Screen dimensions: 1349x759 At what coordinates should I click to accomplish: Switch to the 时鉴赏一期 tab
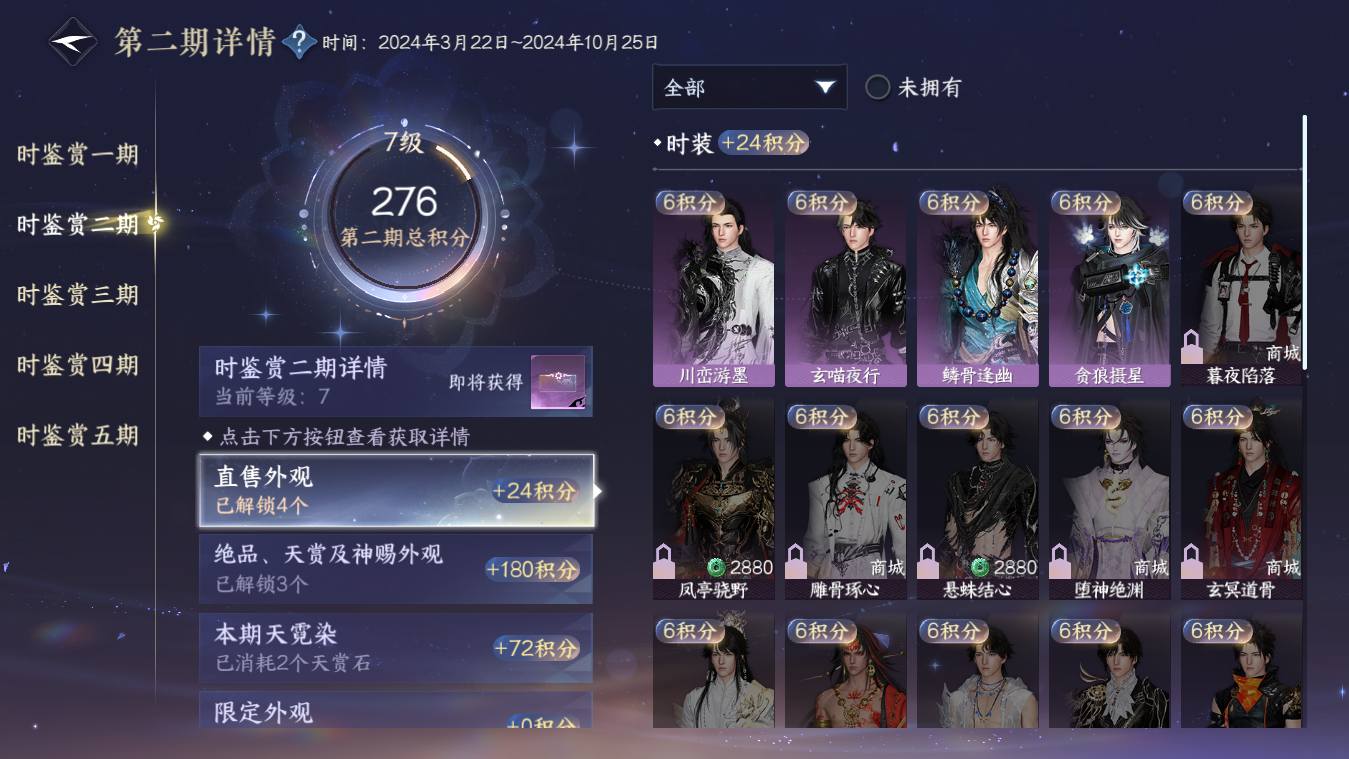tap(78, 155)
